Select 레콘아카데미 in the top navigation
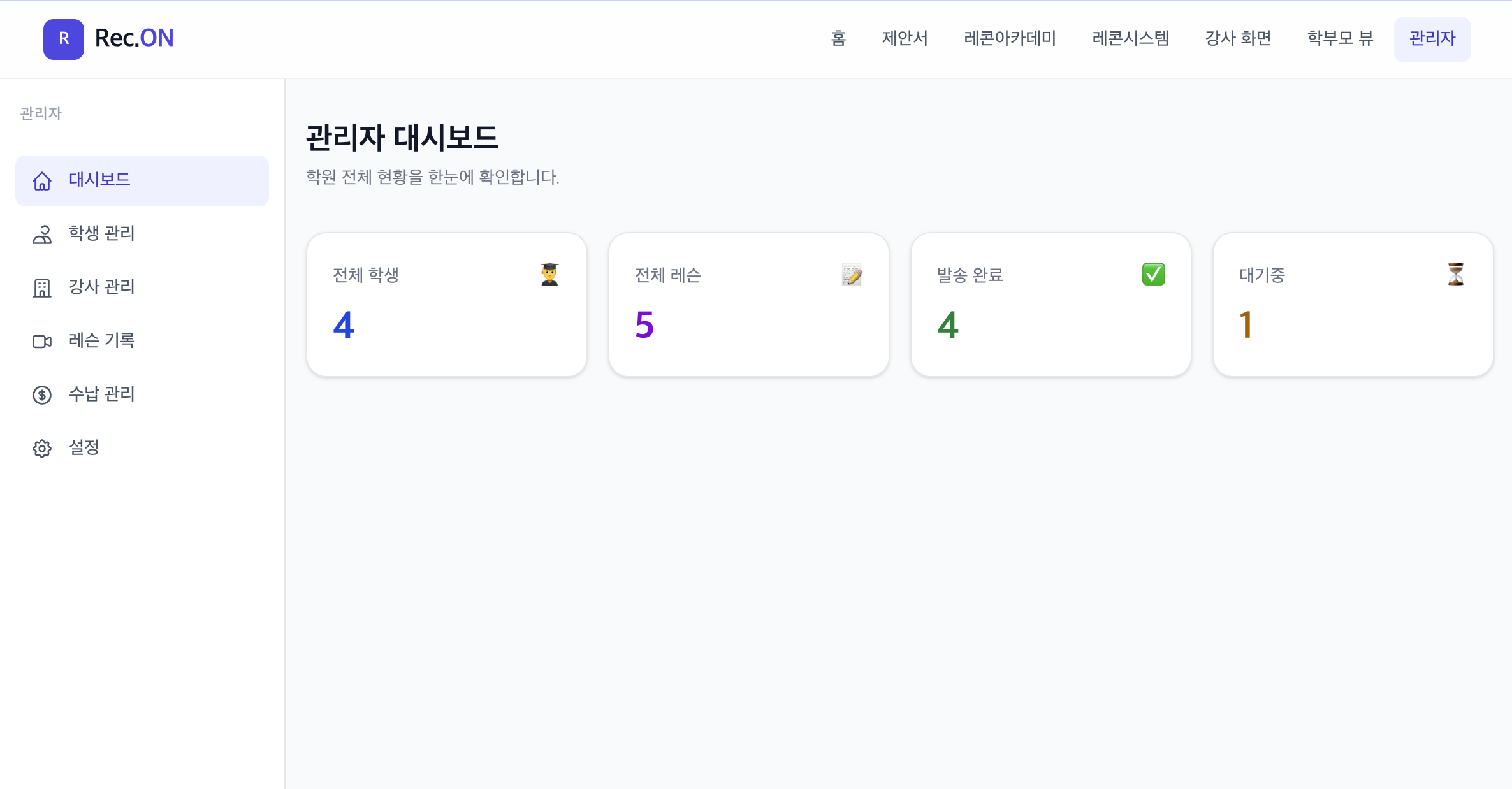 point(1010,39)
